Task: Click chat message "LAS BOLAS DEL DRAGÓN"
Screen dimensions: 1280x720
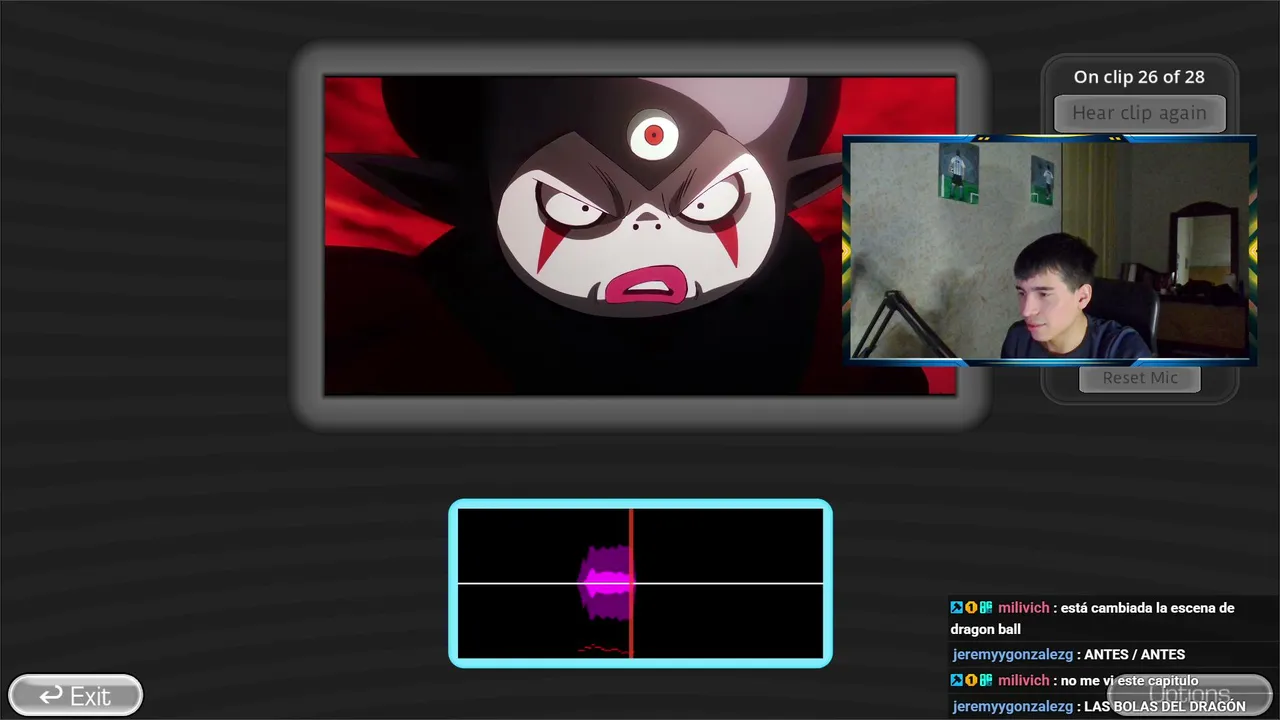Action: pos(1165,707)
